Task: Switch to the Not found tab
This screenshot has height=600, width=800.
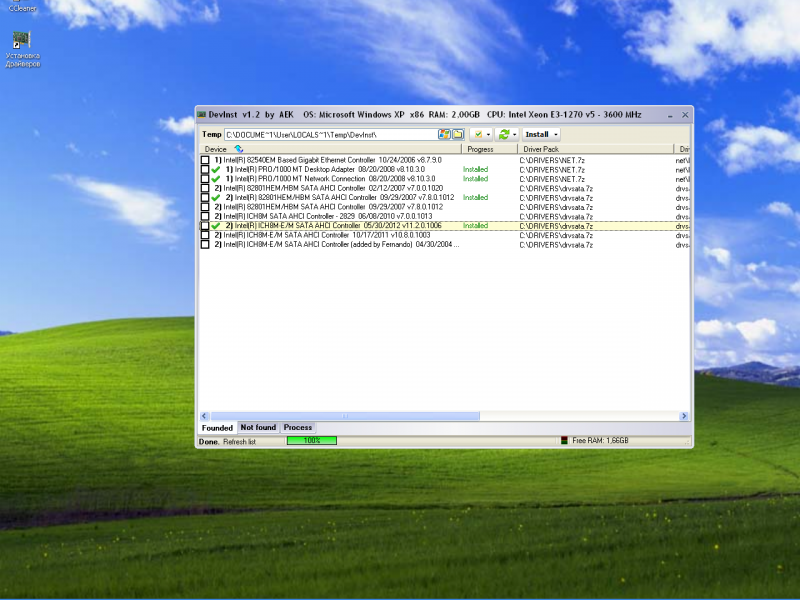Action: click(x=258, y=427)
